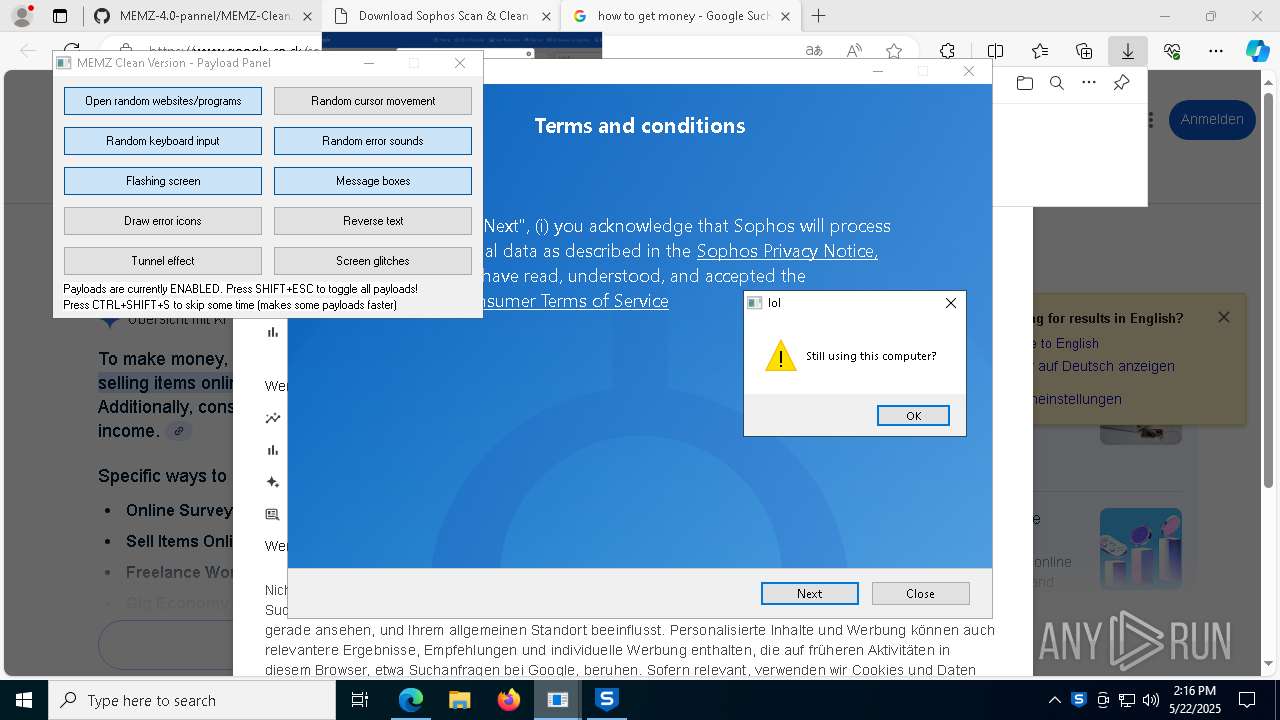
Task: Click the volume speaker tray icon
Action: [1151, 700]
